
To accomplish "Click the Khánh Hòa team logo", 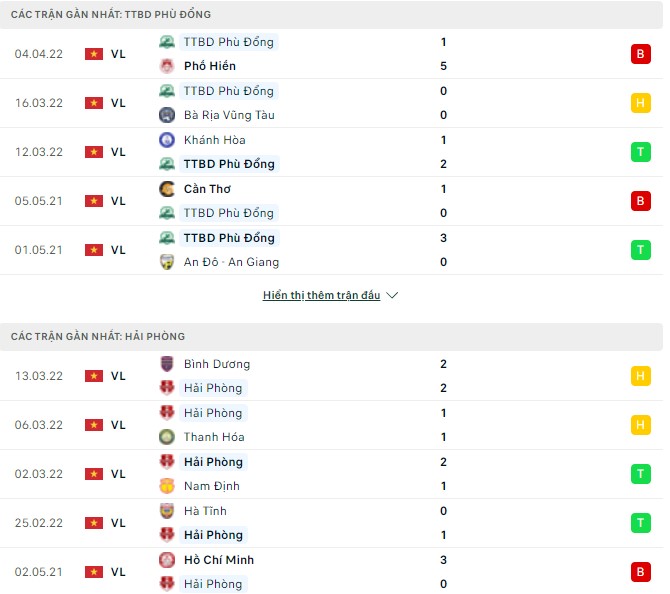I will pos(167,140).
